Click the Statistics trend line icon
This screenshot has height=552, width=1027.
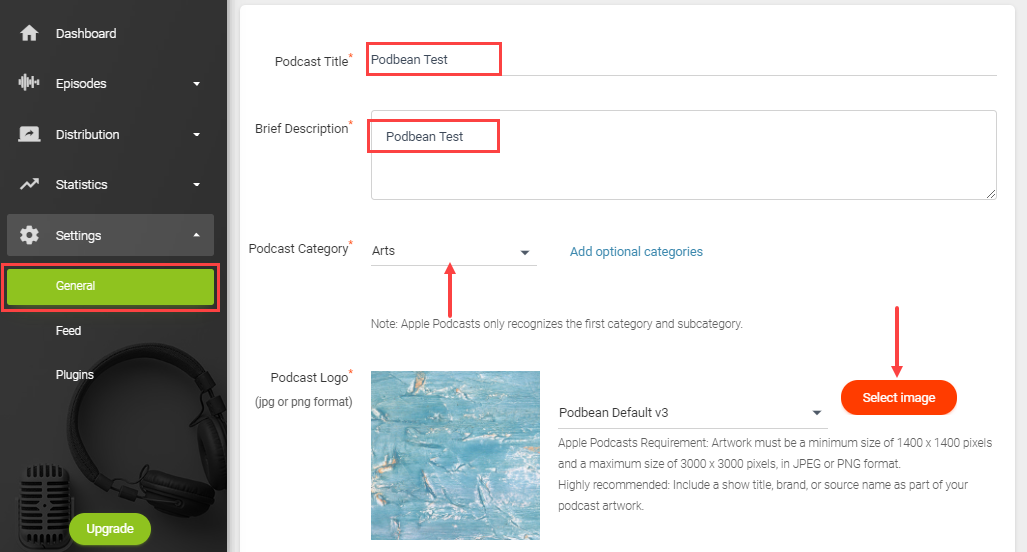(29, 184)
